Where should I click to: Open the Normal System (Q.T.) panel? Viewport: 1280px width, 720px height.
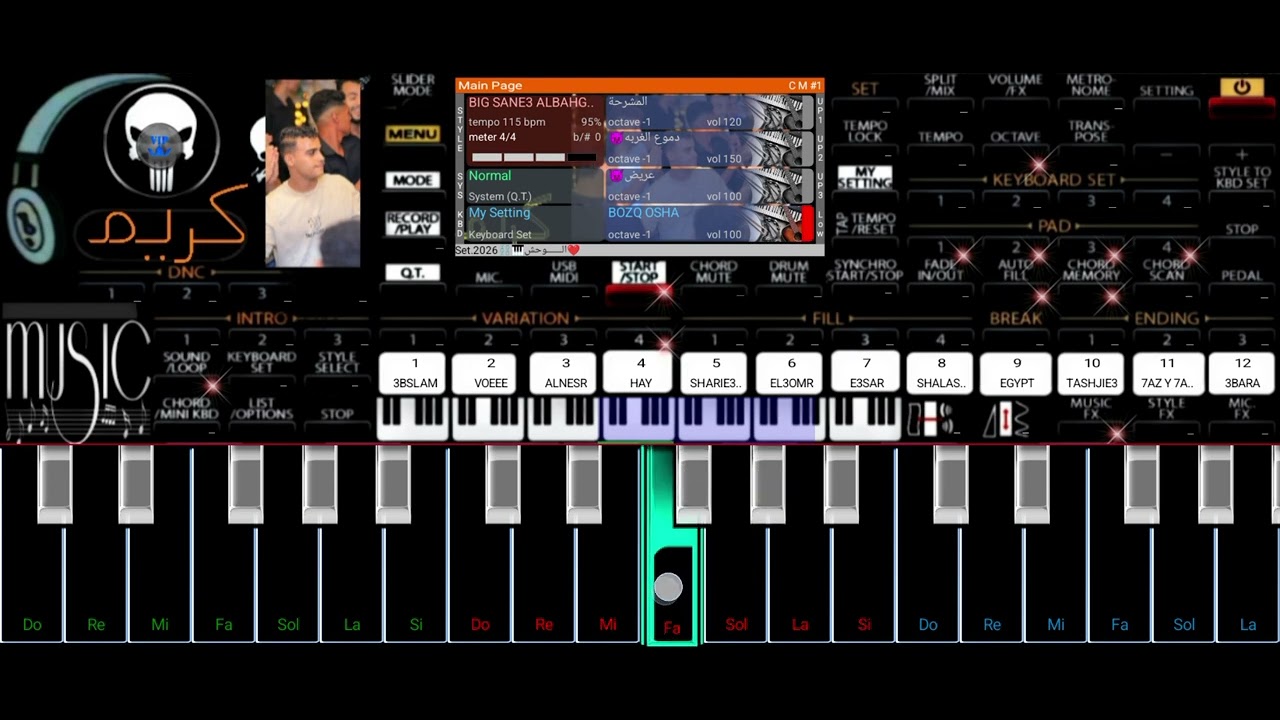tap(534, 186)
